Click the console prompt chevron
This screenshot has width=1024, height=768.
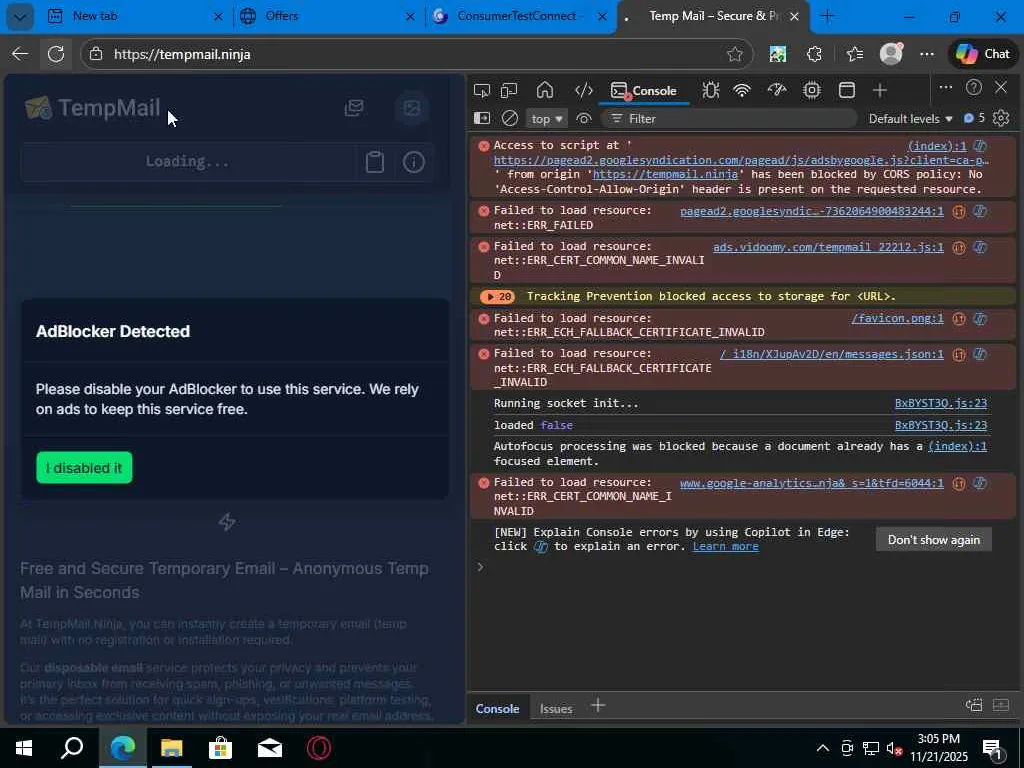(480, 567)
